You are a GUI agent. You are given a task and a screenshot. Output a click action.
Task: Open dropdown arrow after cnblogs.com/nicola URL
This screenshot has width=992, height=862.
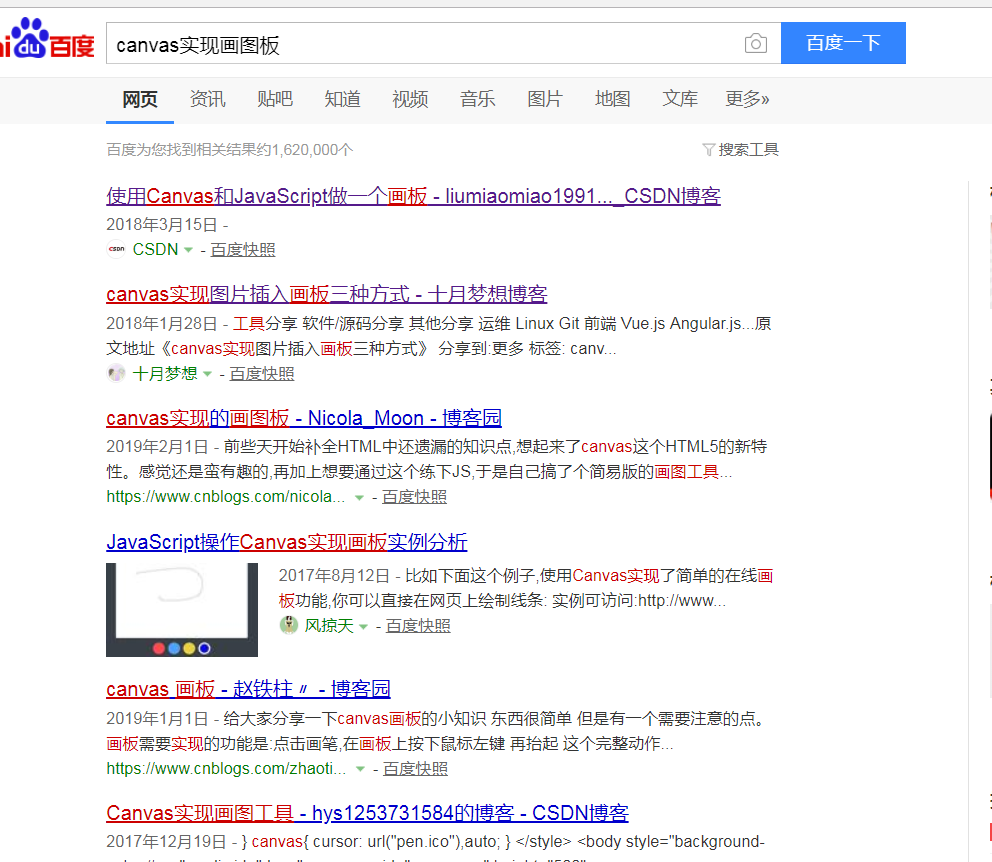coord(359,498)
